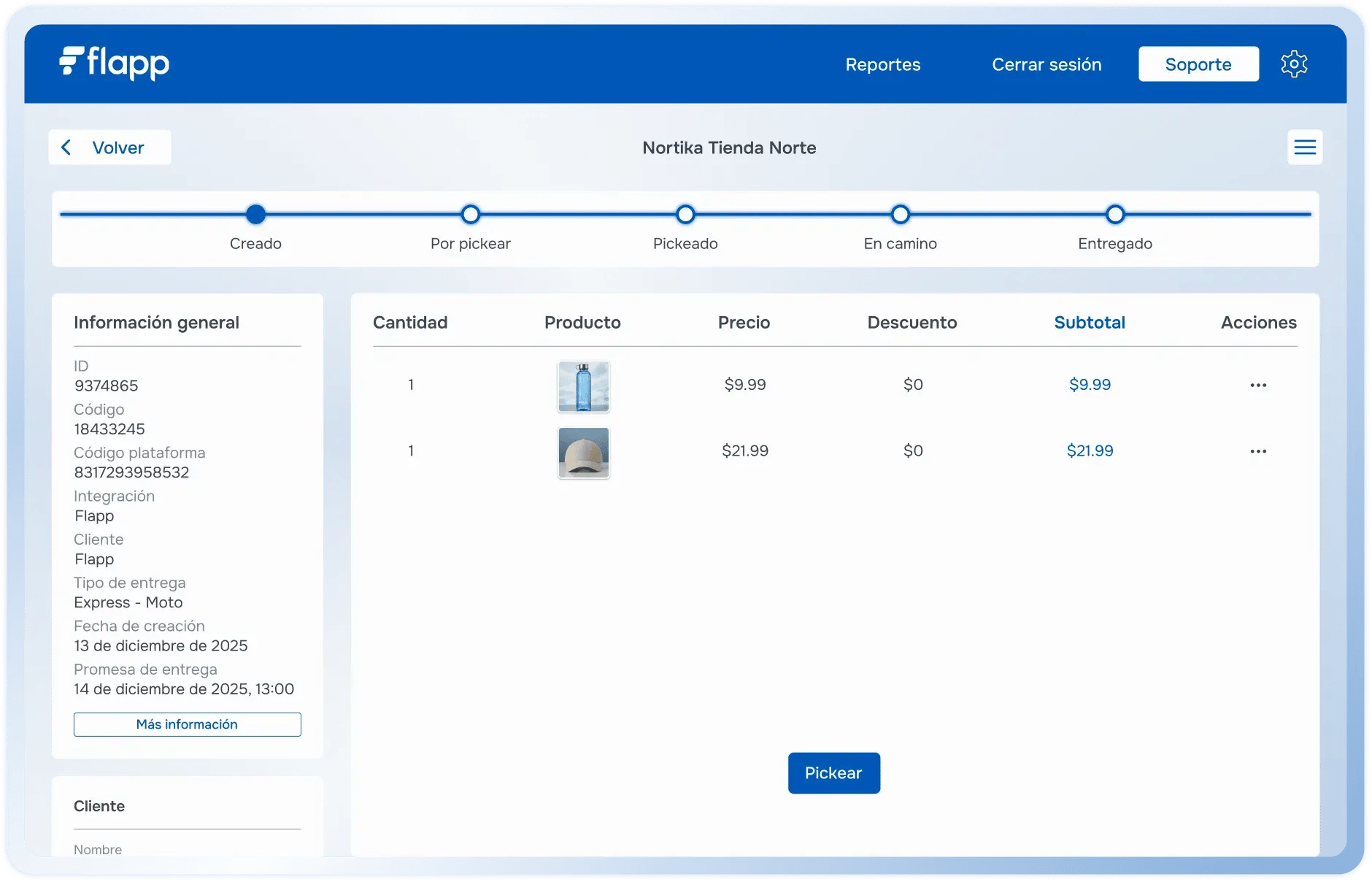Click the Más información button
1372x882 pixels.
pyautogui.click(x=187, y=724)
